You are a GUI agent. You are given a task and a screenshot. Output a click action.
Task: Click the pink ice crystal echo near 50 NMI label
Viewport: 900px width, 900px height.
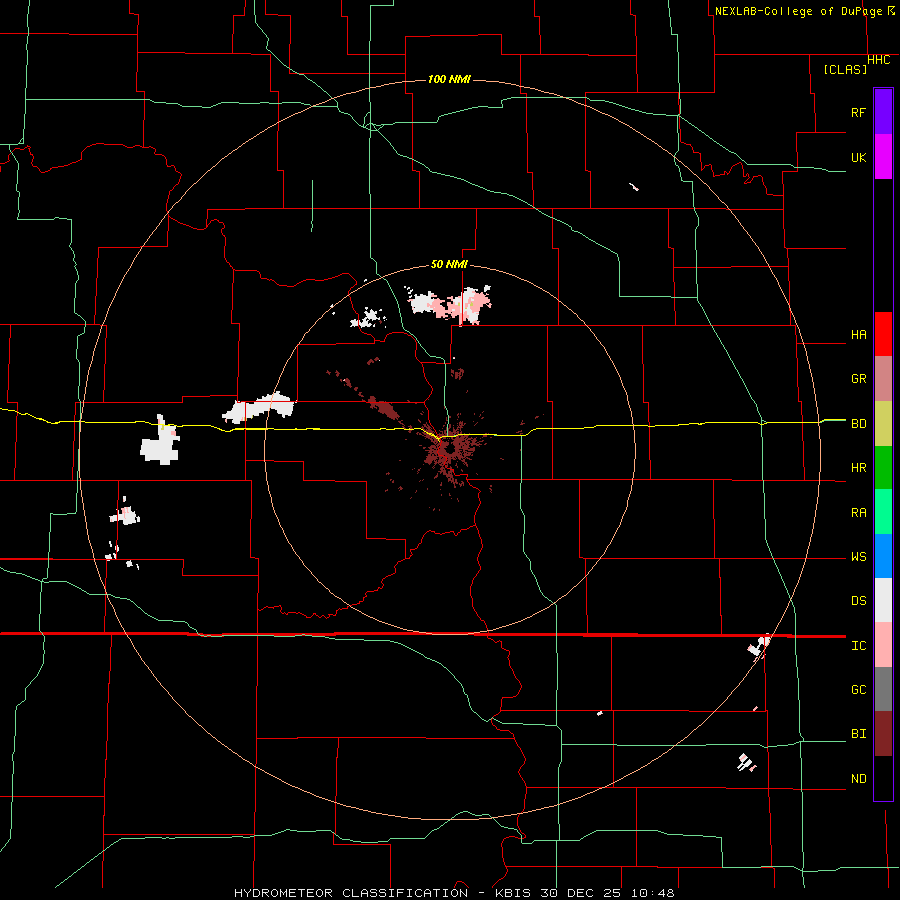[462, 305]
